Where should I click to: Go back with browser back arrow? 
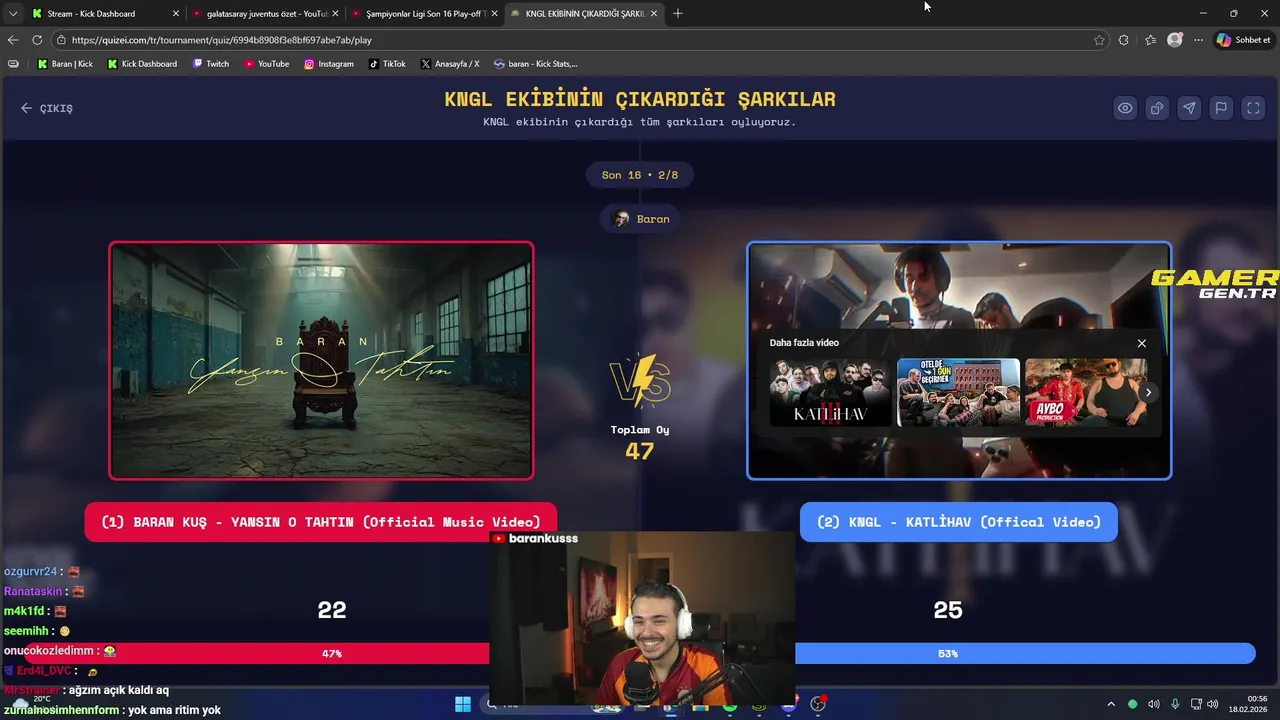pos(13,40)
